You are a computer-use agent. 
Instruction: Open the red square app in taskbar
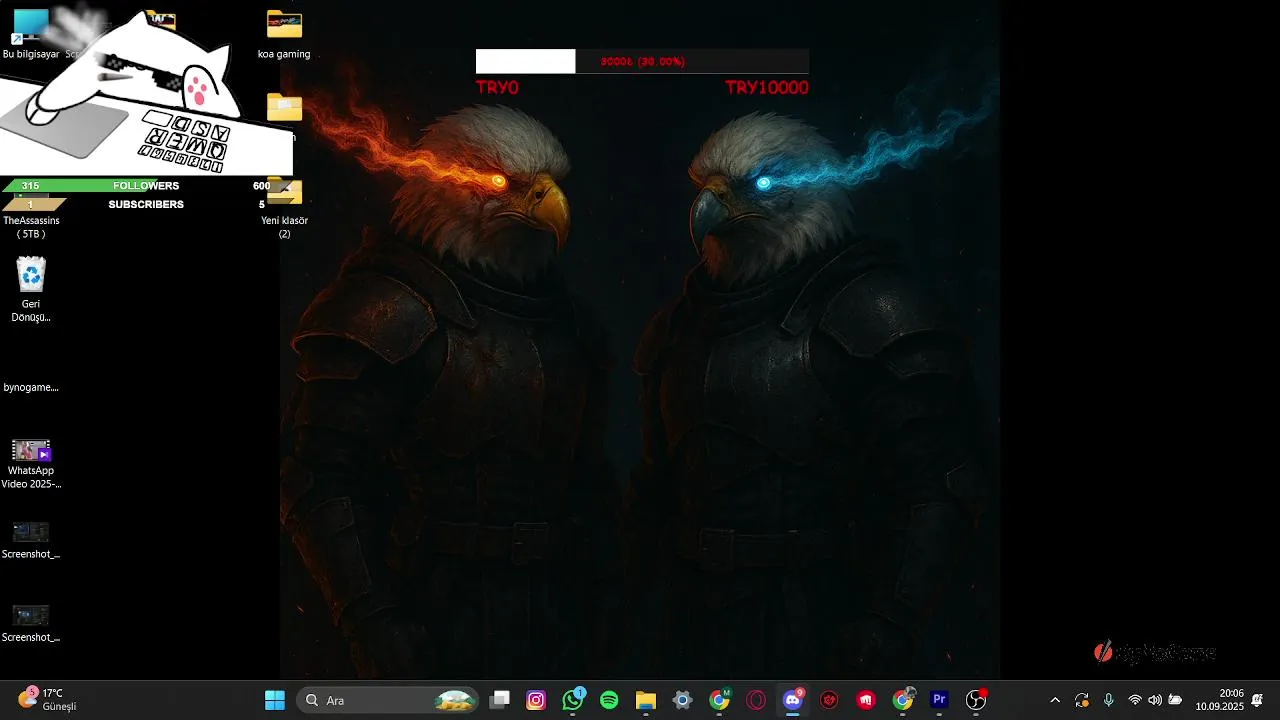point(866,700)
